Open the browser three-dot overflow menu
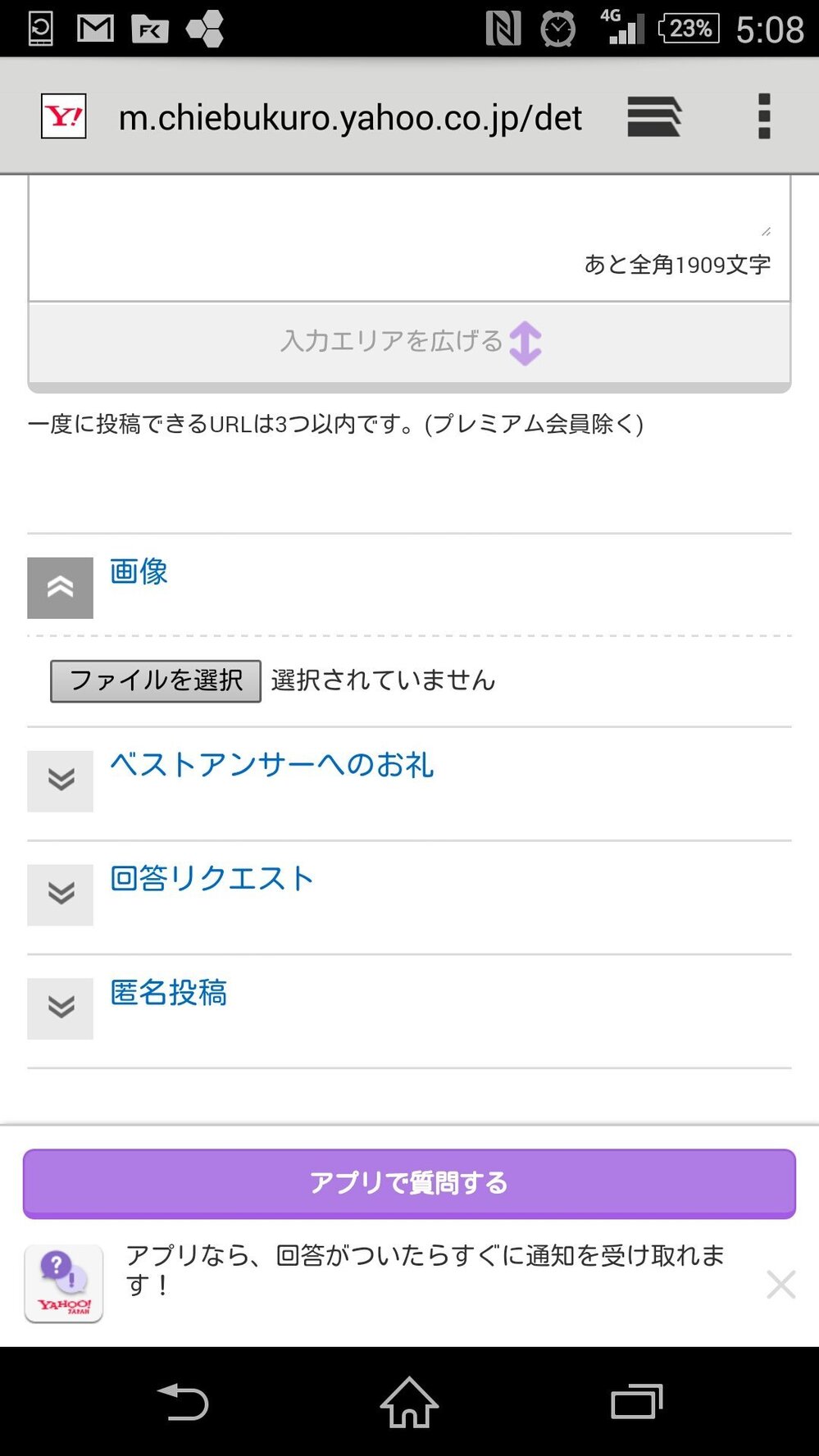Viewport: 819px width, 1456px height. [x=763, y=116]
